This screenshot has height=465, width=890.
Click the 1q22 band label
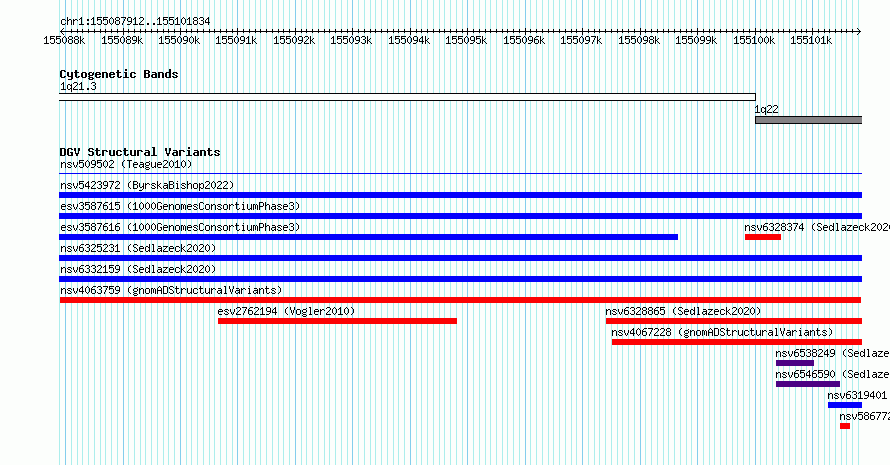(x=766, y=109)
